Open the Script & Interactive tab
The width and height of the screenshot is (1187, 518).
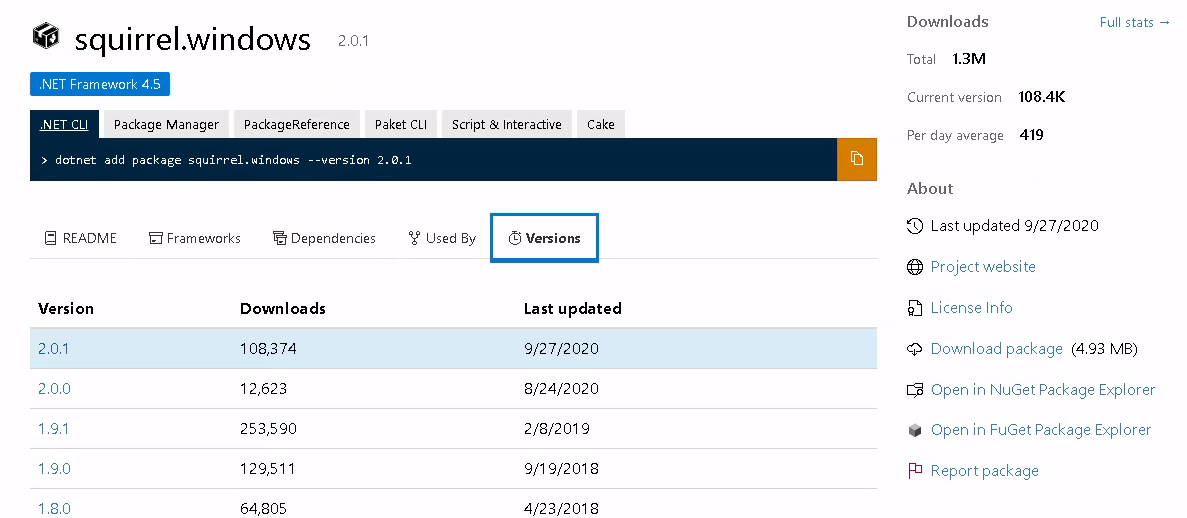506,124
